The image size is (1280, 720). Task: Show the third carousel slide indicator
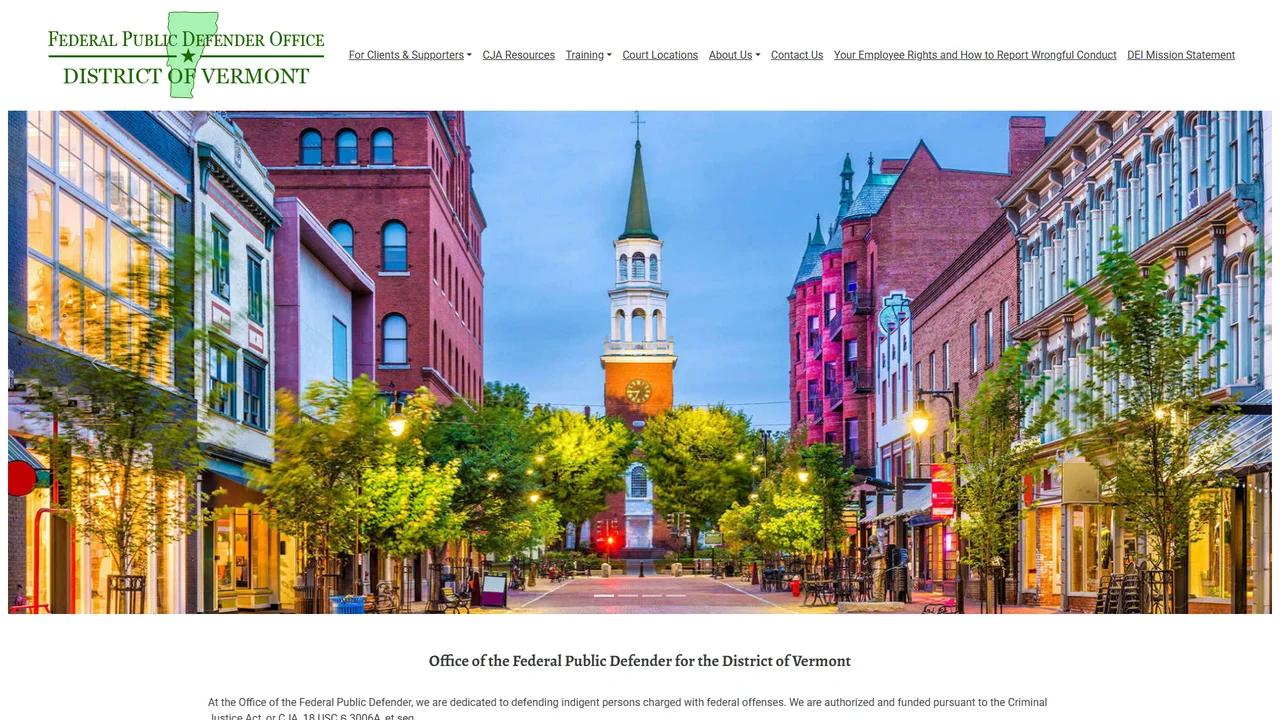click(652, 596)
